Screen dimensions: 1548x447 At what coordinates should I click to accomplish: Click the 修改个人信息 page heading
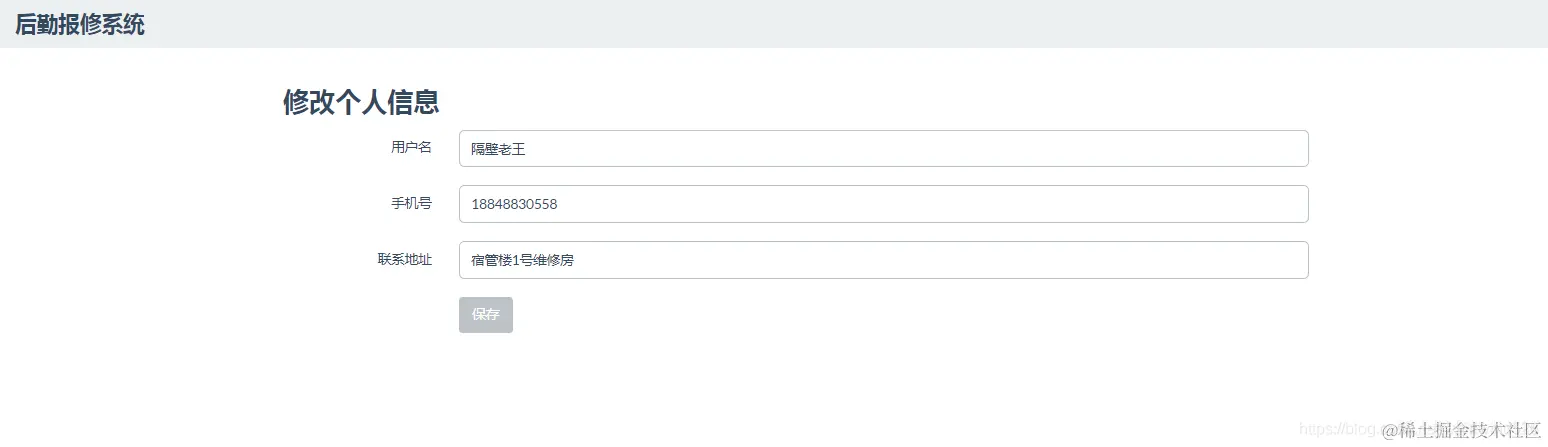(361, 102)
